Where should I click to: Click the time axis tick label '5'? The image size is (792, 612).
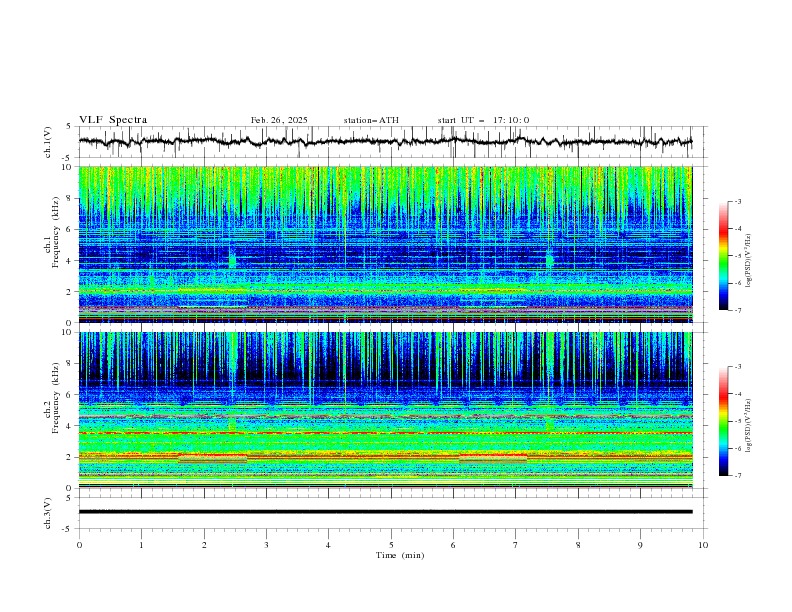(391, 545)
